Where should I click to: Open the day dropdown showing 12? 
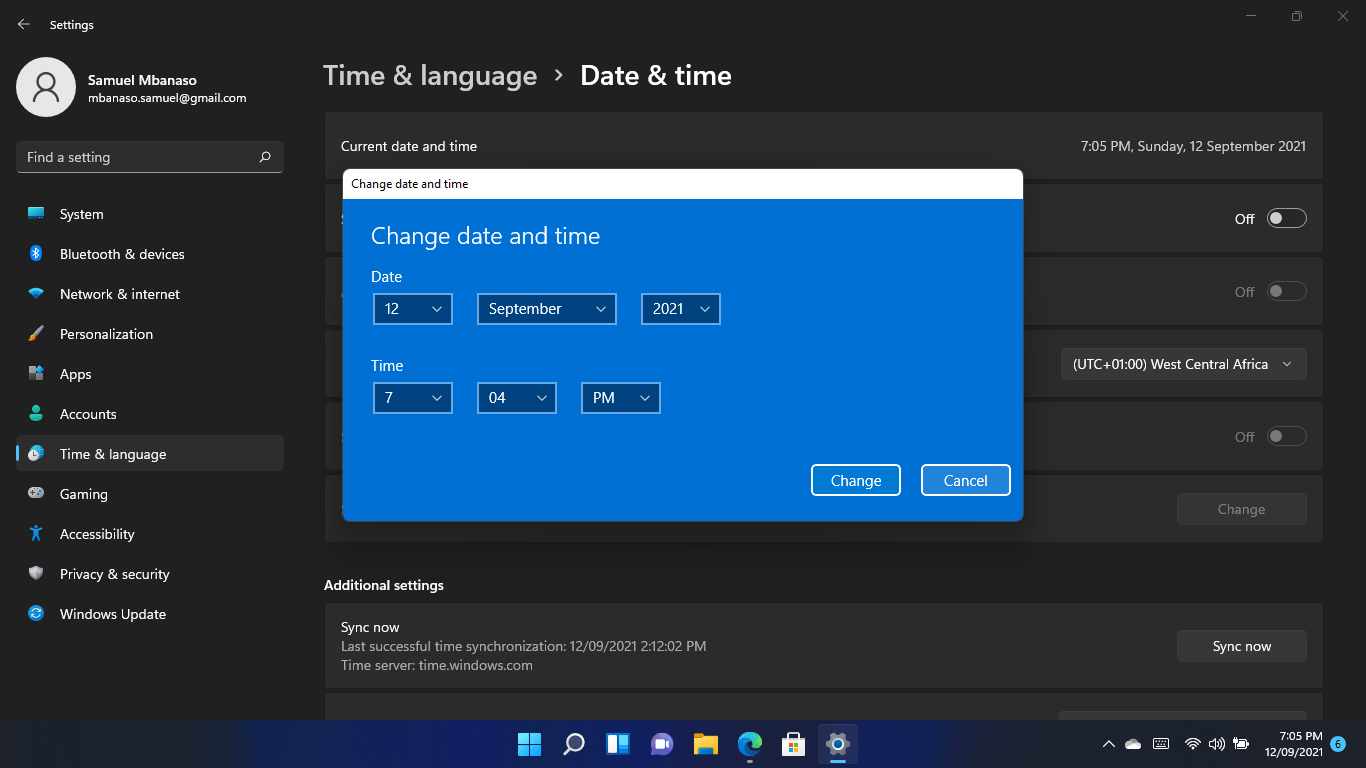point(413,309)
